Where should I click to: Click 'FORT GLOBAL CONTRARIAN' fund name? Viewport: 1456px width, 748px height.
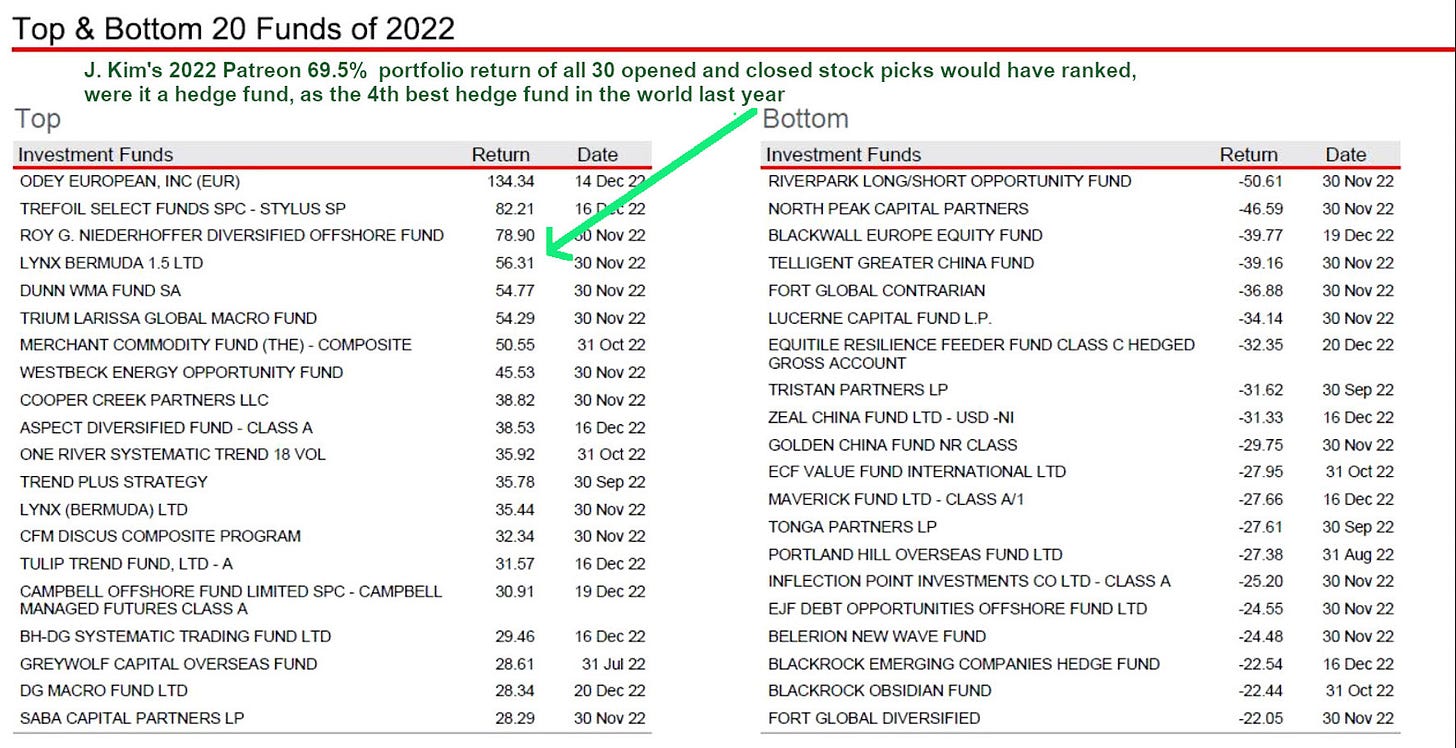click(x=877, y=291)
